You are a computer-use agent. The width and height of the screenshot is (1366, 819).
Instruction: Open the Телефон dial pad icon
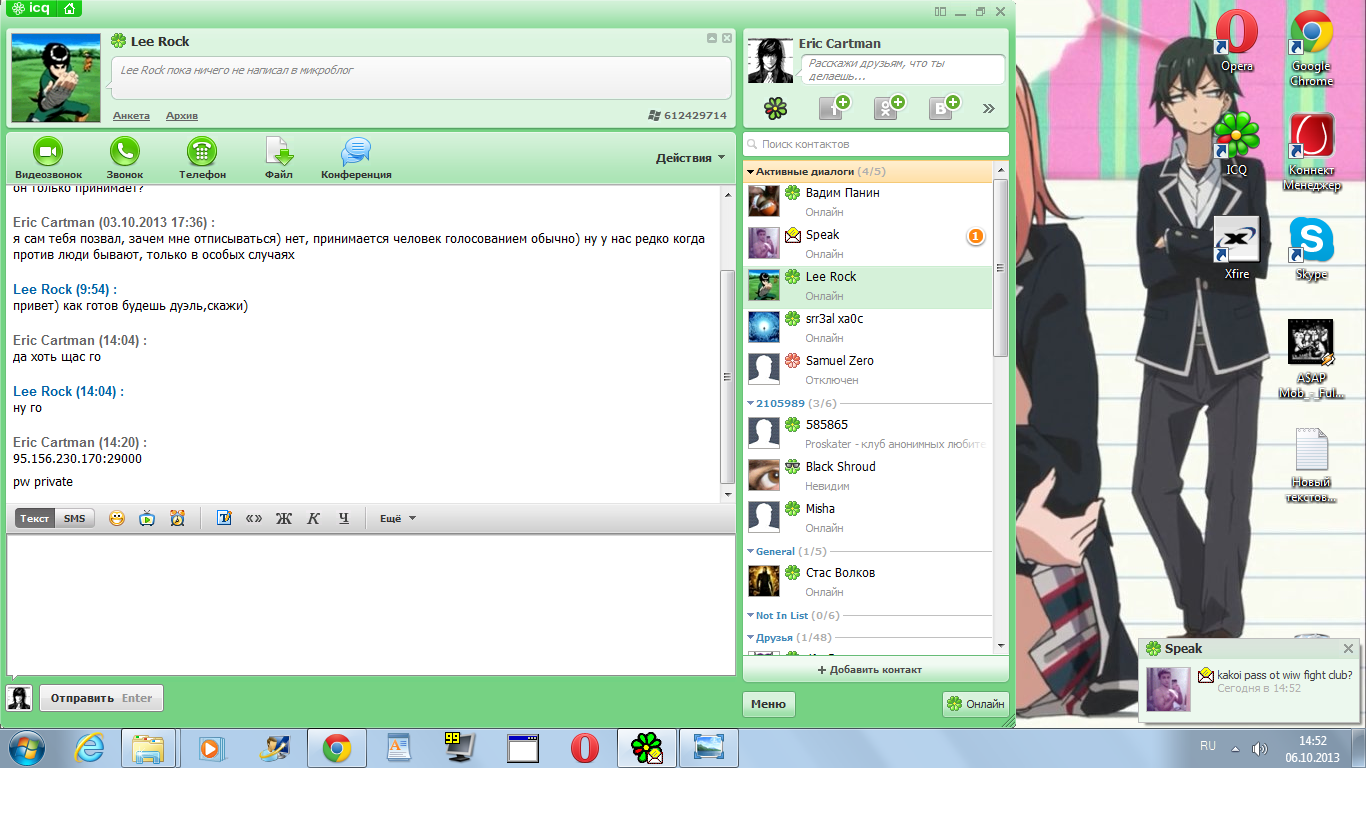[x=203, y=152]
